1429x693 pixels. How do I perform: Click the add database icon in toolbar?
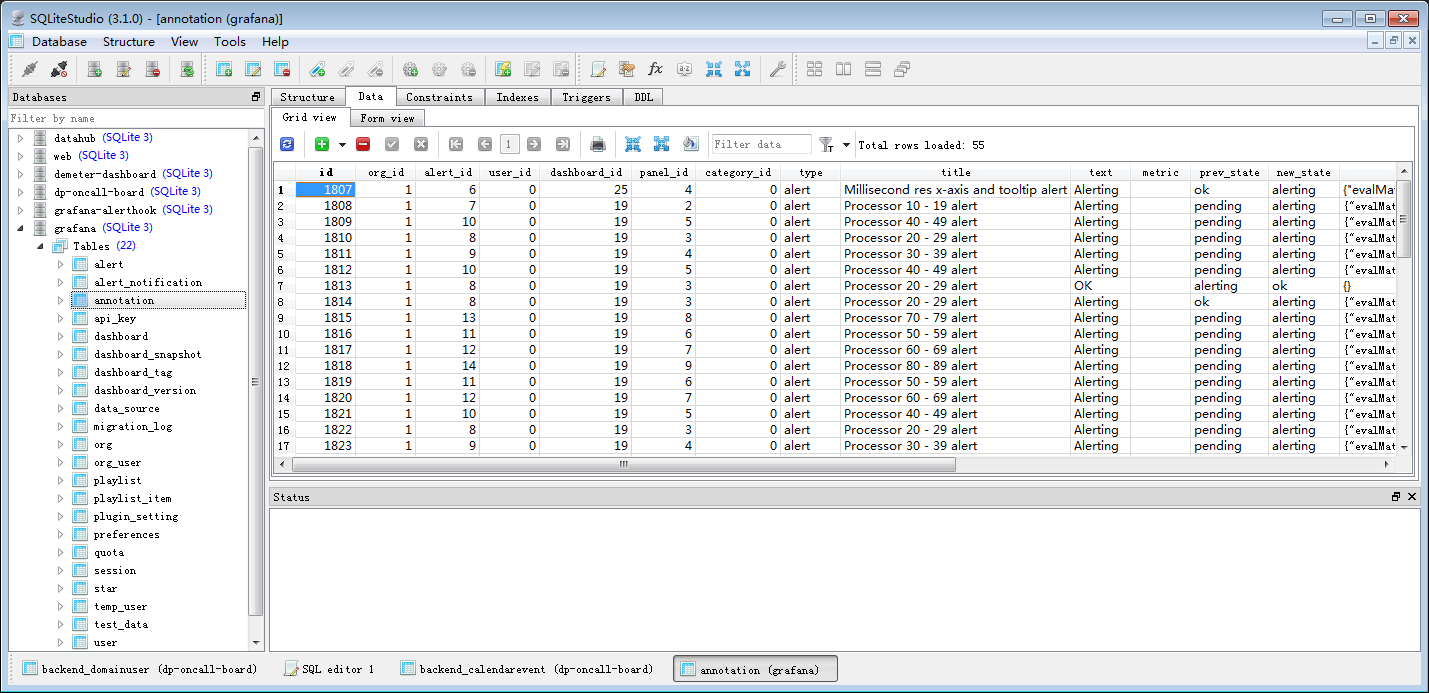click(x=94, y=69)
